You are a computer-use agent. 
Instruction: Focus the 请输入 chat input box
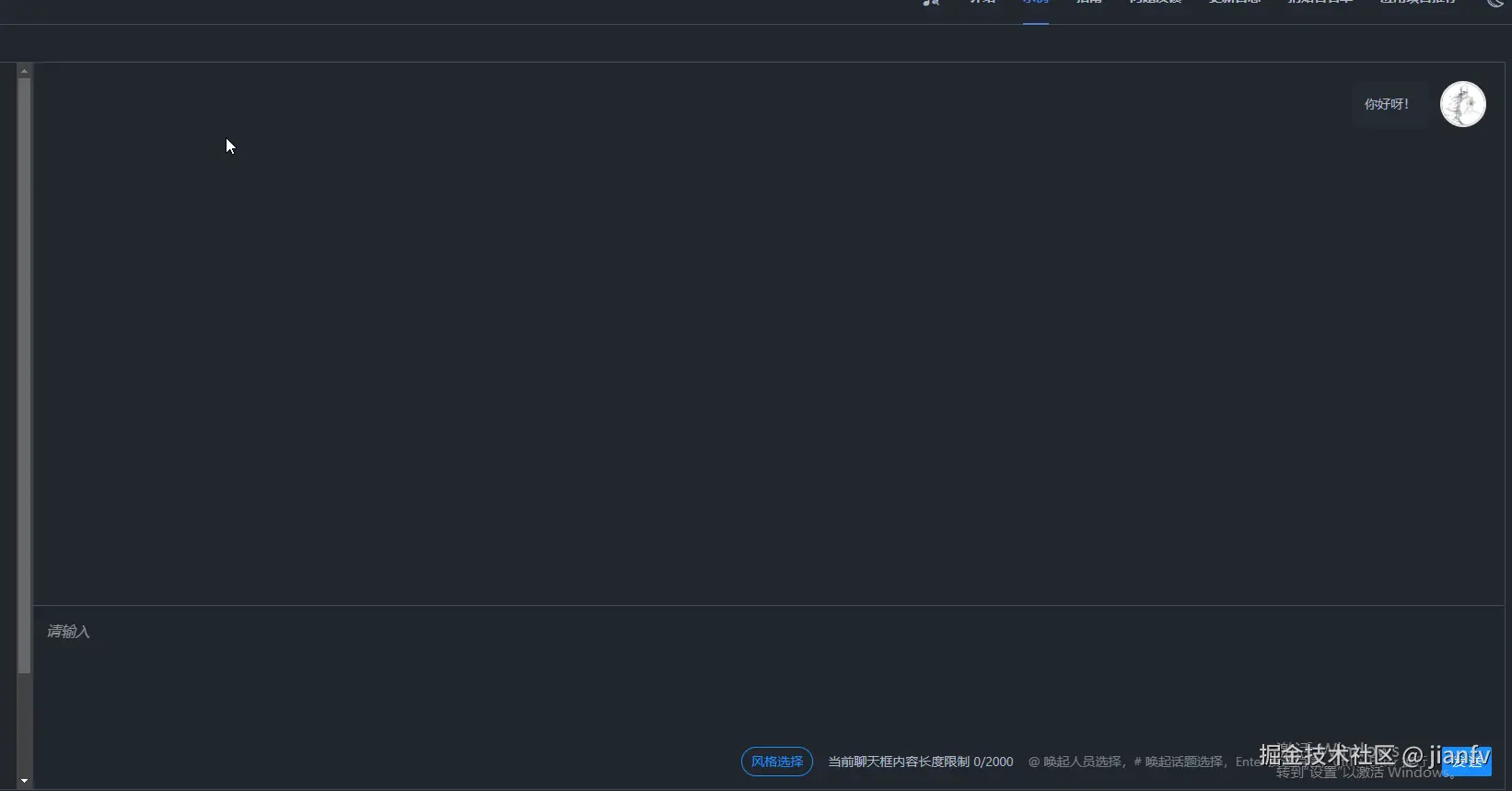pyautogui.click(x=768, y=674)
